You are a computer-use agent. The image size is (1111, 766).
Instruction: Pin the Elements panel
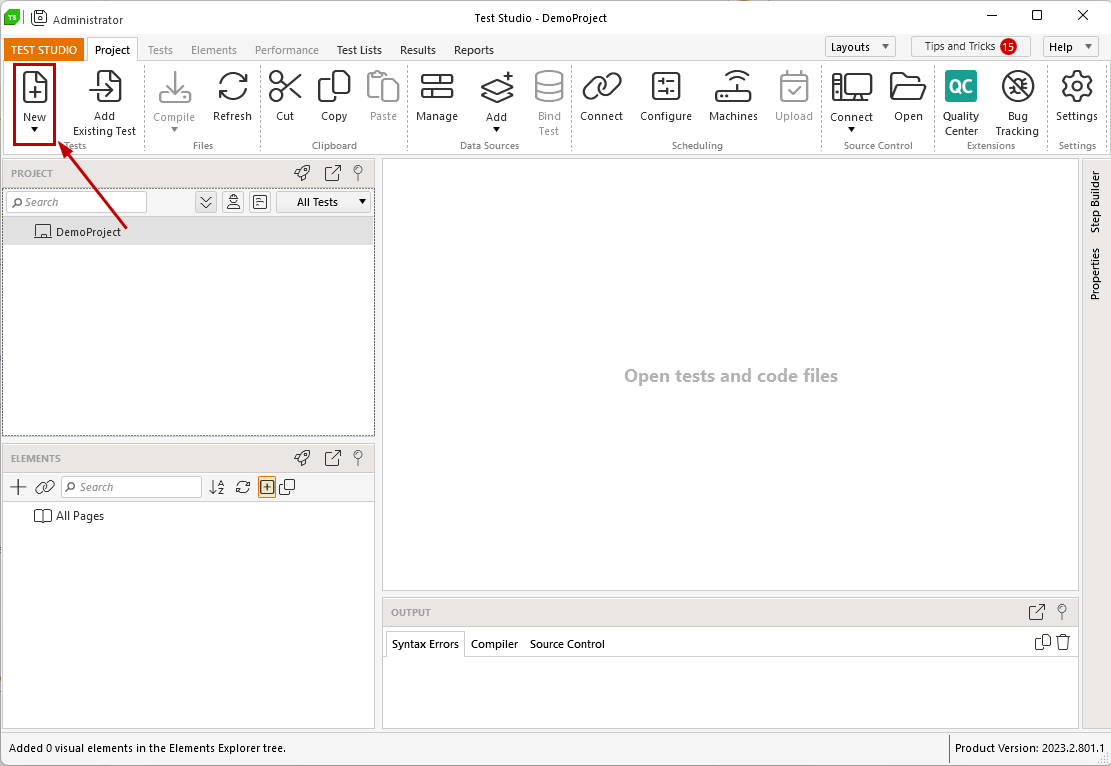click(358, 458)
